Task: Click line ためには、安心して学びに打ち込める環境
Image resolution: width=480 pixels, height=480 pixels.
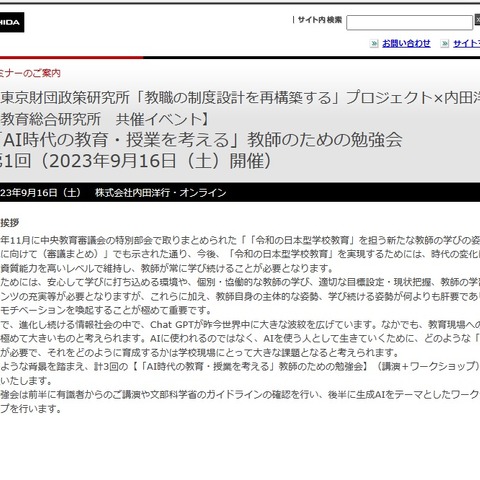Action: pyautogui.click(x=240, y=282)
